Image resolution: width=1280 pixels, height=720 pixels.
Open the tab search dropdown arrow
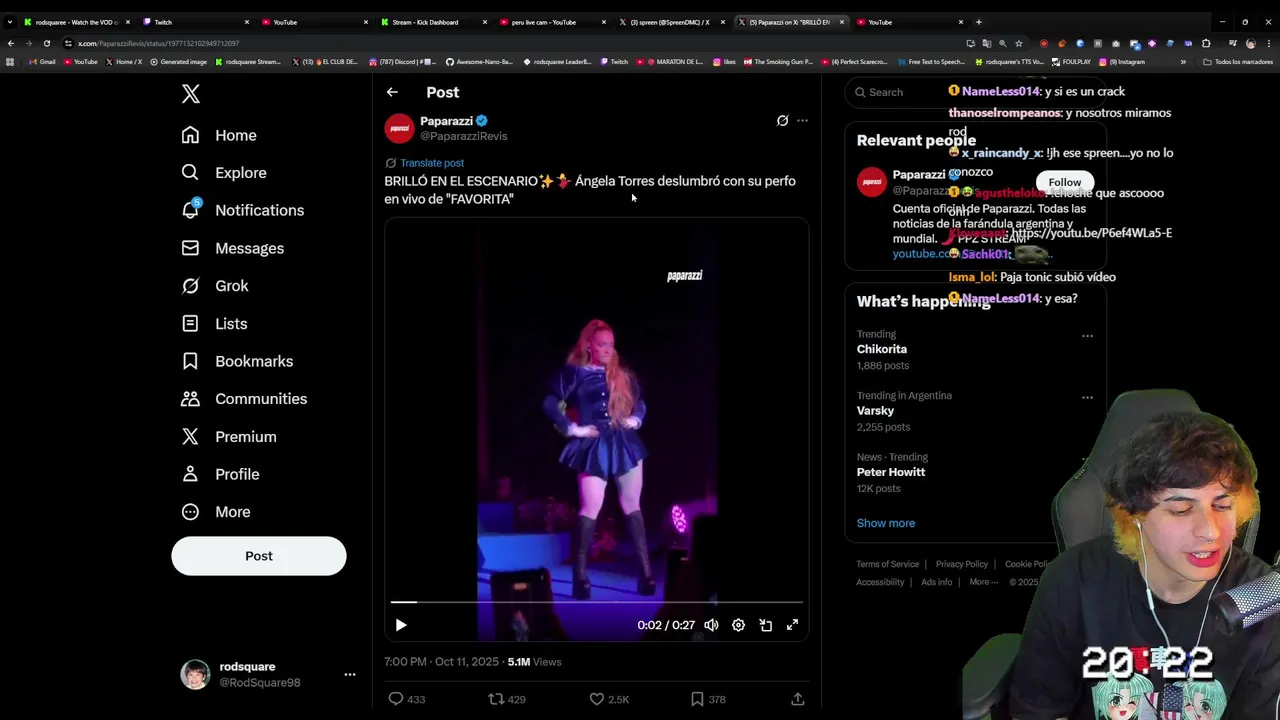(9, 22)
